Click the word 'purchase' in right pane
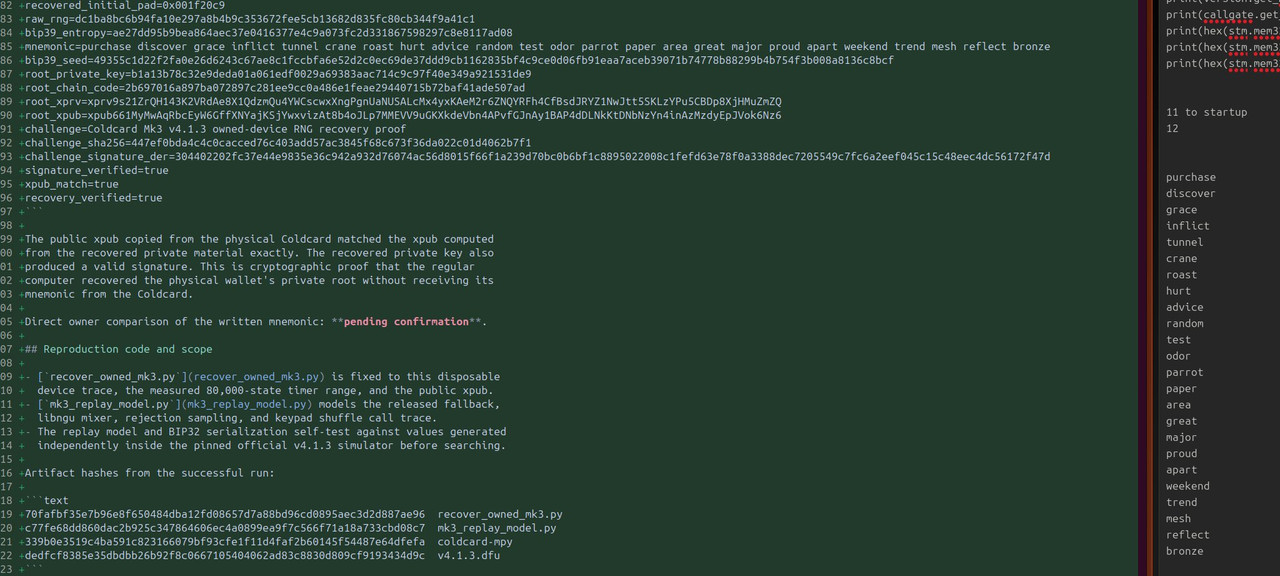The image size is (1280, 576). click(1191, 177)
